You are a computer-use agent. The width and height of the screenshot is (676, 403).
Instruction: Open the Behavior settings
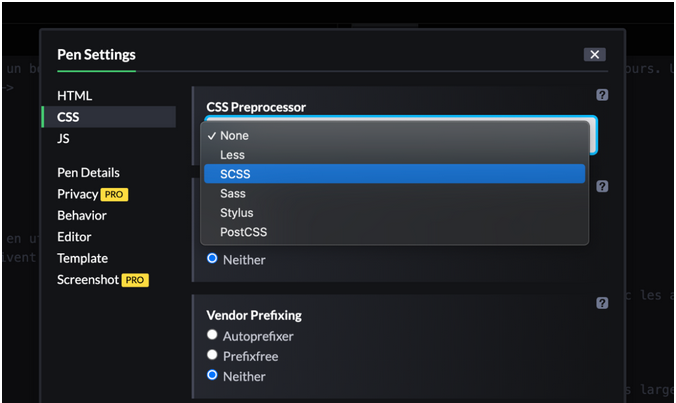click(82, 215)
